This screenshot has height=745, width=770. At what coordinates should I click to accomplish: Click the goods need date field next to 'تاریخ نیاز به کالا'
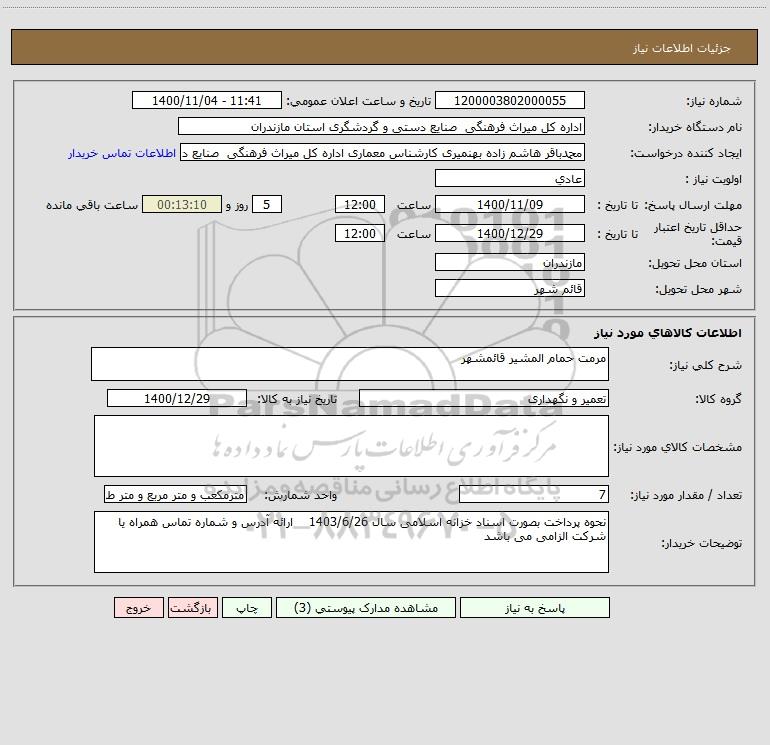(177, 398)
